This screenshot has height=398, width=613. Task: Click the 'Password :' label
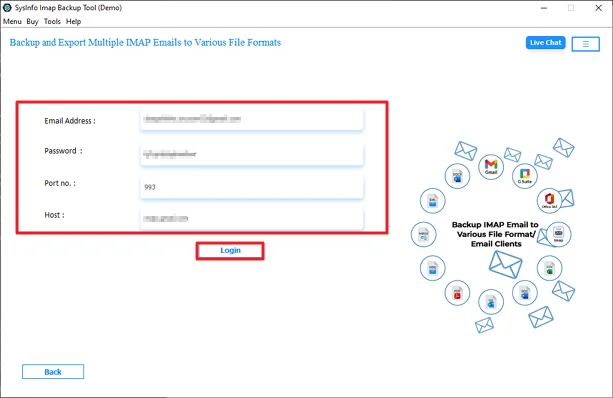pos(63,151)
